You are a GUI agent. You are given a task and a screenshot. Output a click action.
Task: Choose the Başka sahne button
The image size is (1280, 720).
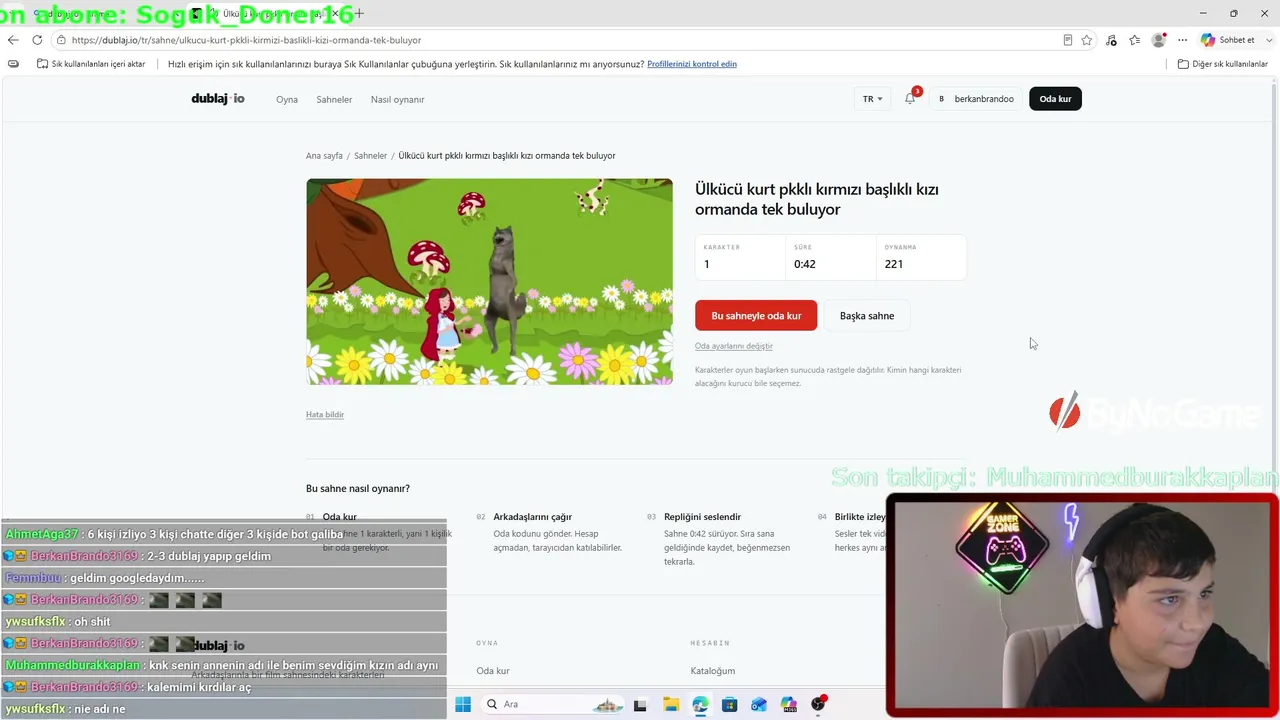click(x=867, y=316)
